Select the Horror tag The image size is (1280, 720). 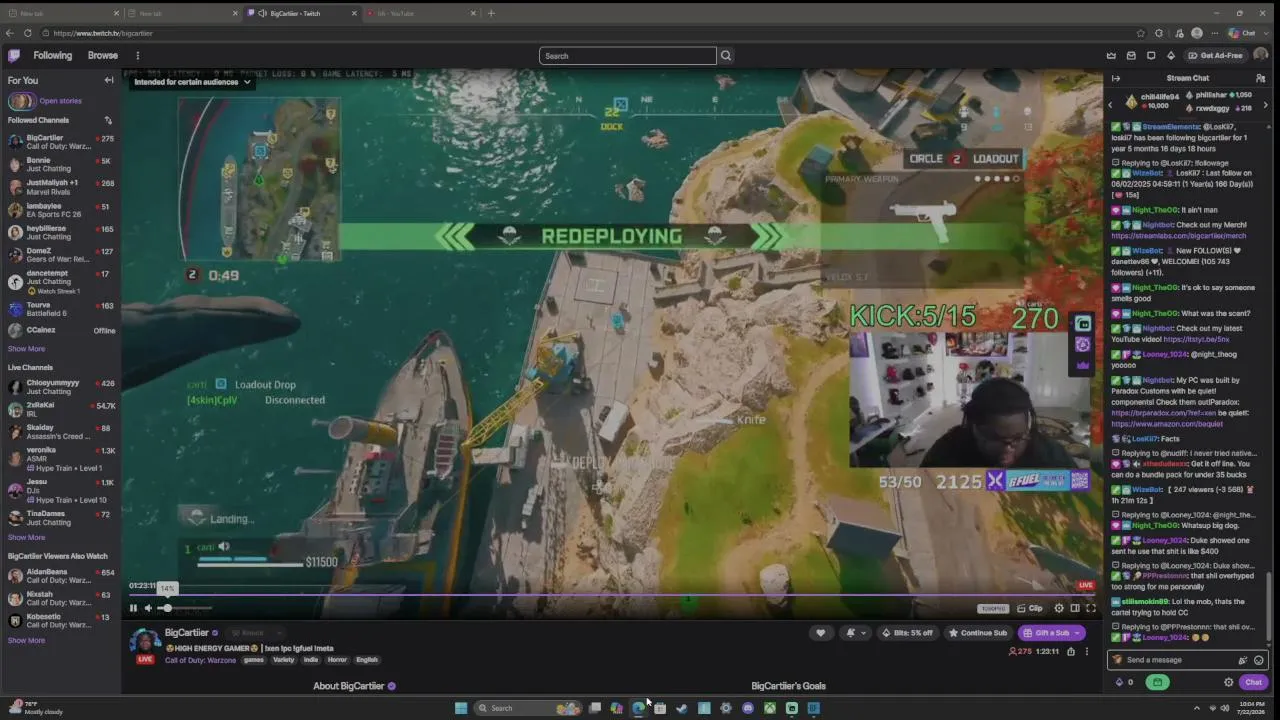click(x=337, y=660)
